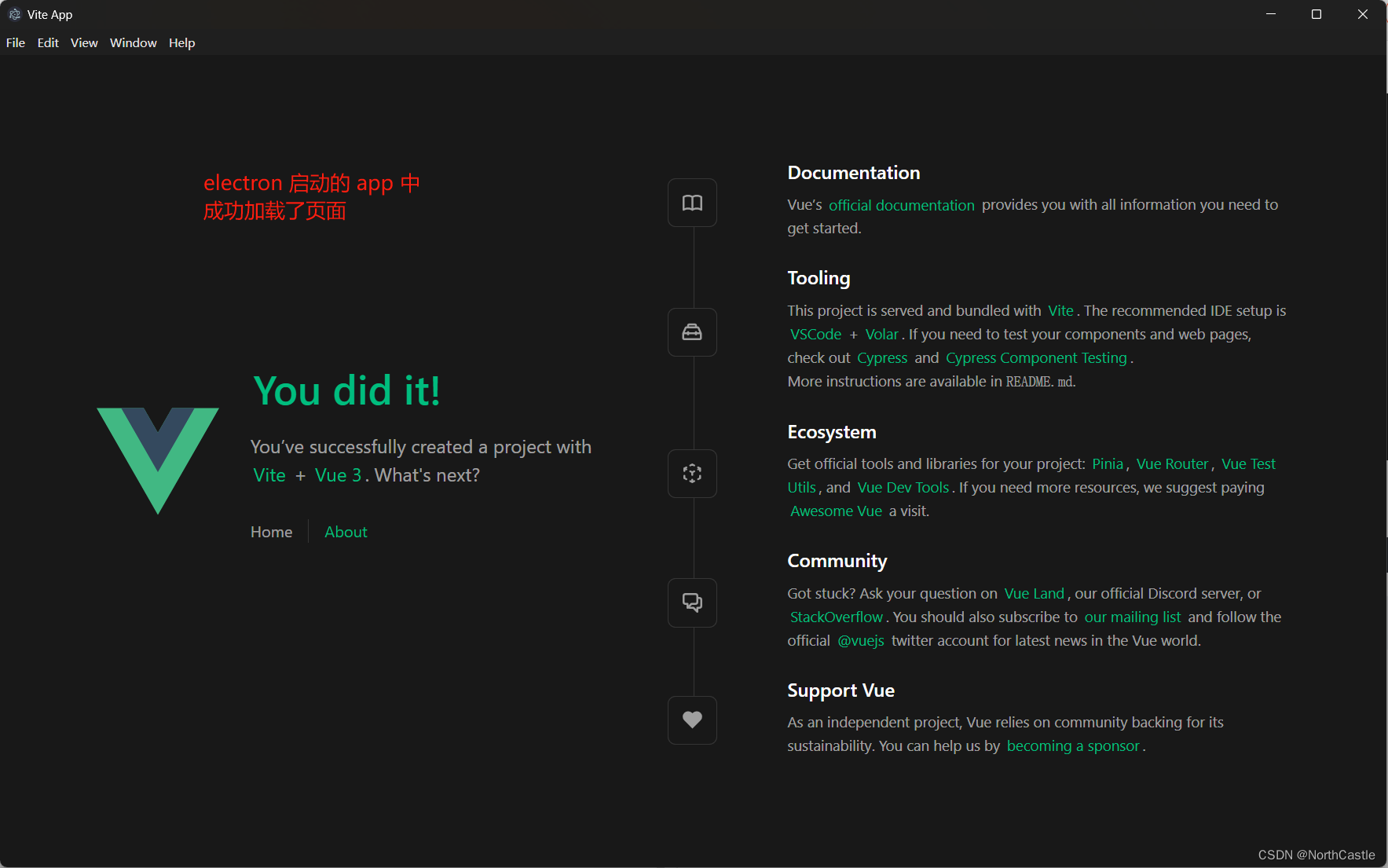
Task: Open the official documentation link
Action: coord(902,205)
